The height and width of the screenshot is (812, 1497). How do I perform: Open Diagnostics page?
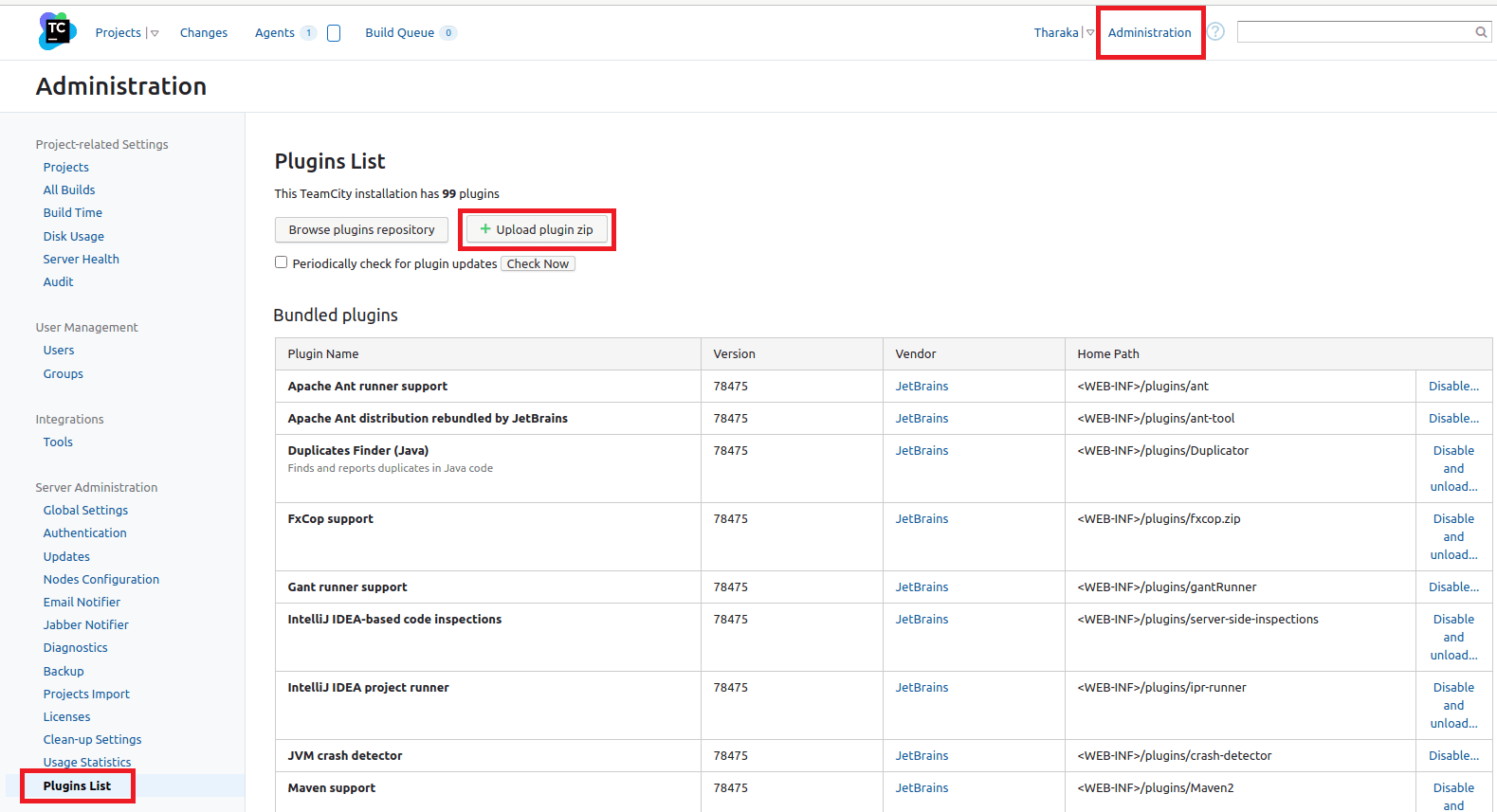[75, 647]
